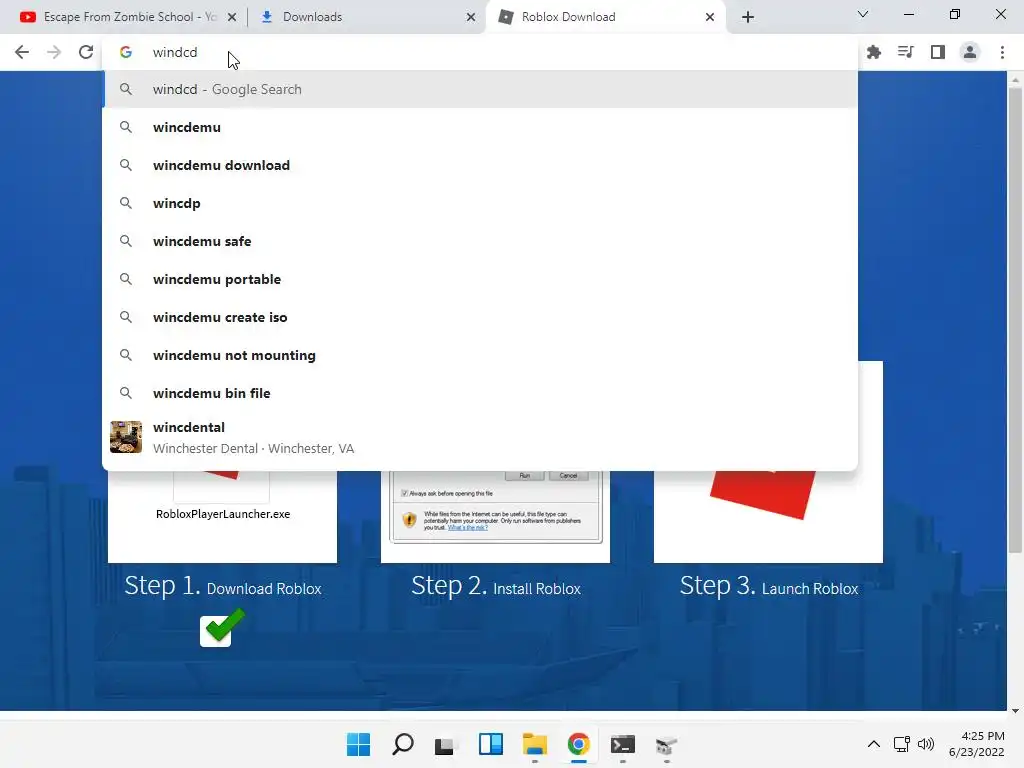Screen dimensions: 1024x768
Task: Click the Chrome icon in the taskbar
Action: pos(579,744)
